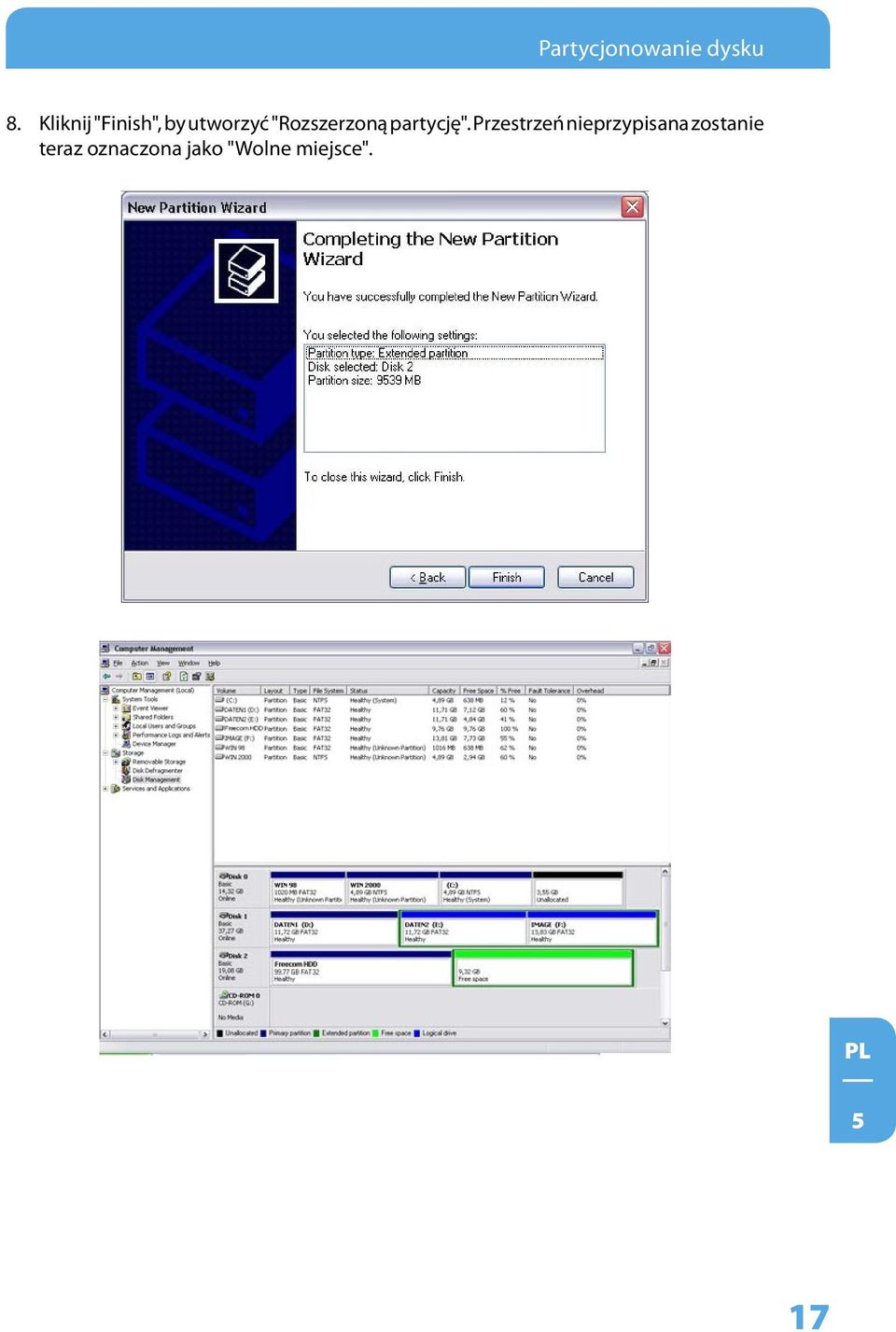Open View menu in Computer Management
896x1332 pixels.
163,663
